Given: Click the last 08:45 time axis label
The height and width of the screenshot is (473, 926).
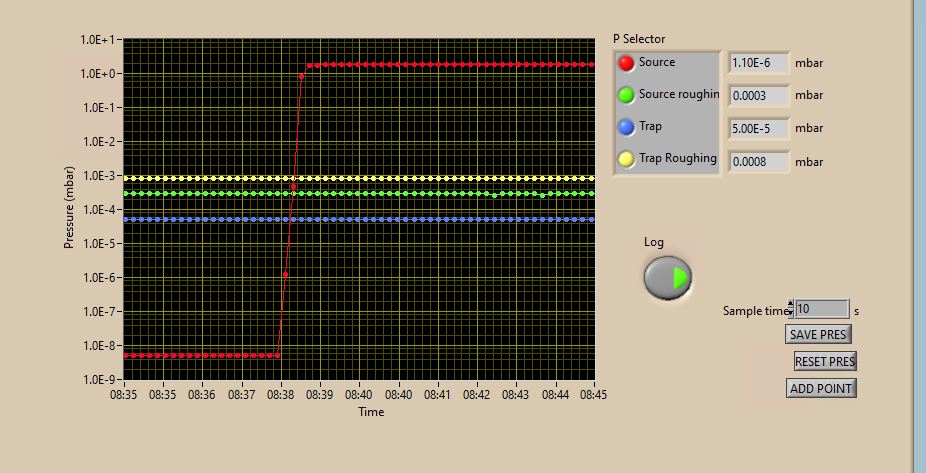Looking at the screenshot, I should [x=594, y=396].
